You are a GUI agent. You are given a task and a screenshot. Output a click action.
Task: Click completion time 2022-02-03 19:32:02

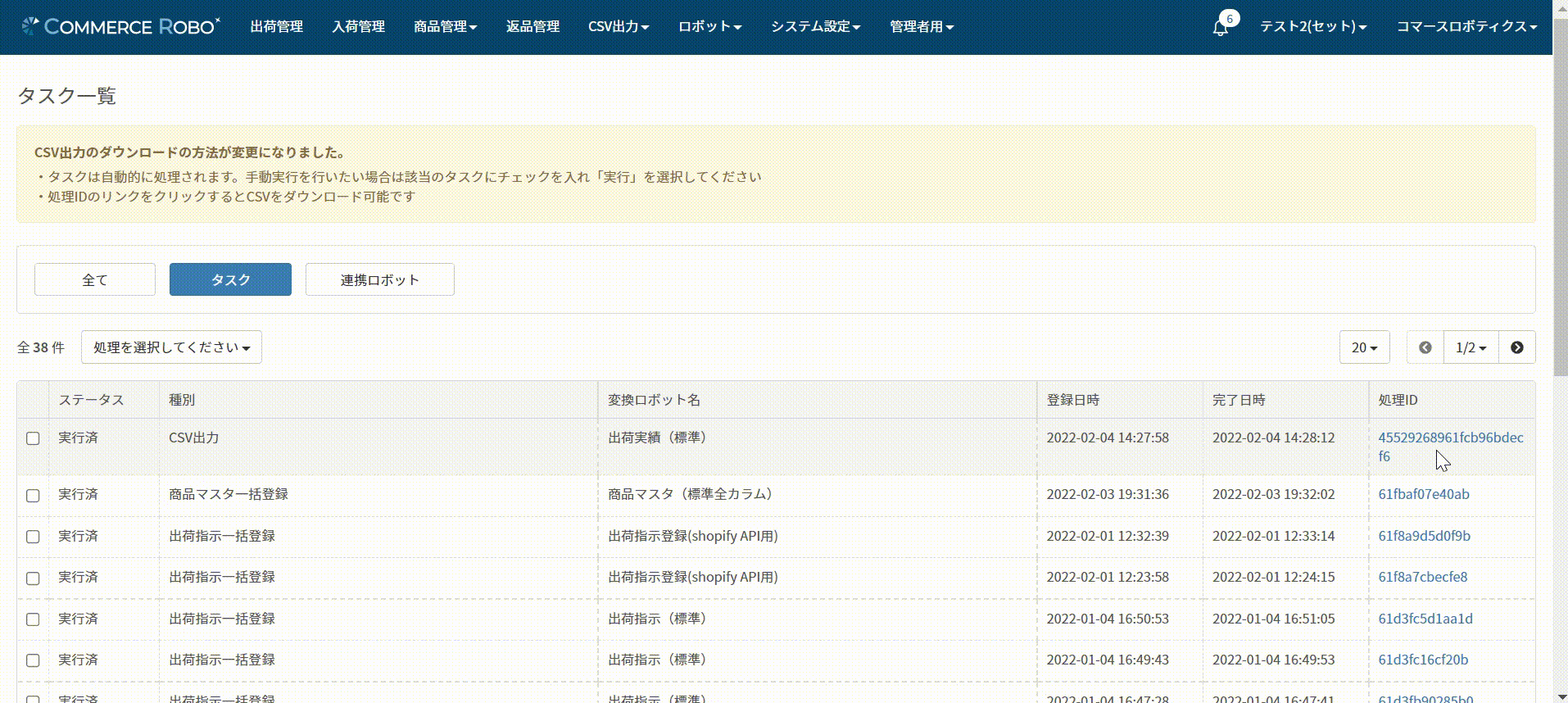1273,494
